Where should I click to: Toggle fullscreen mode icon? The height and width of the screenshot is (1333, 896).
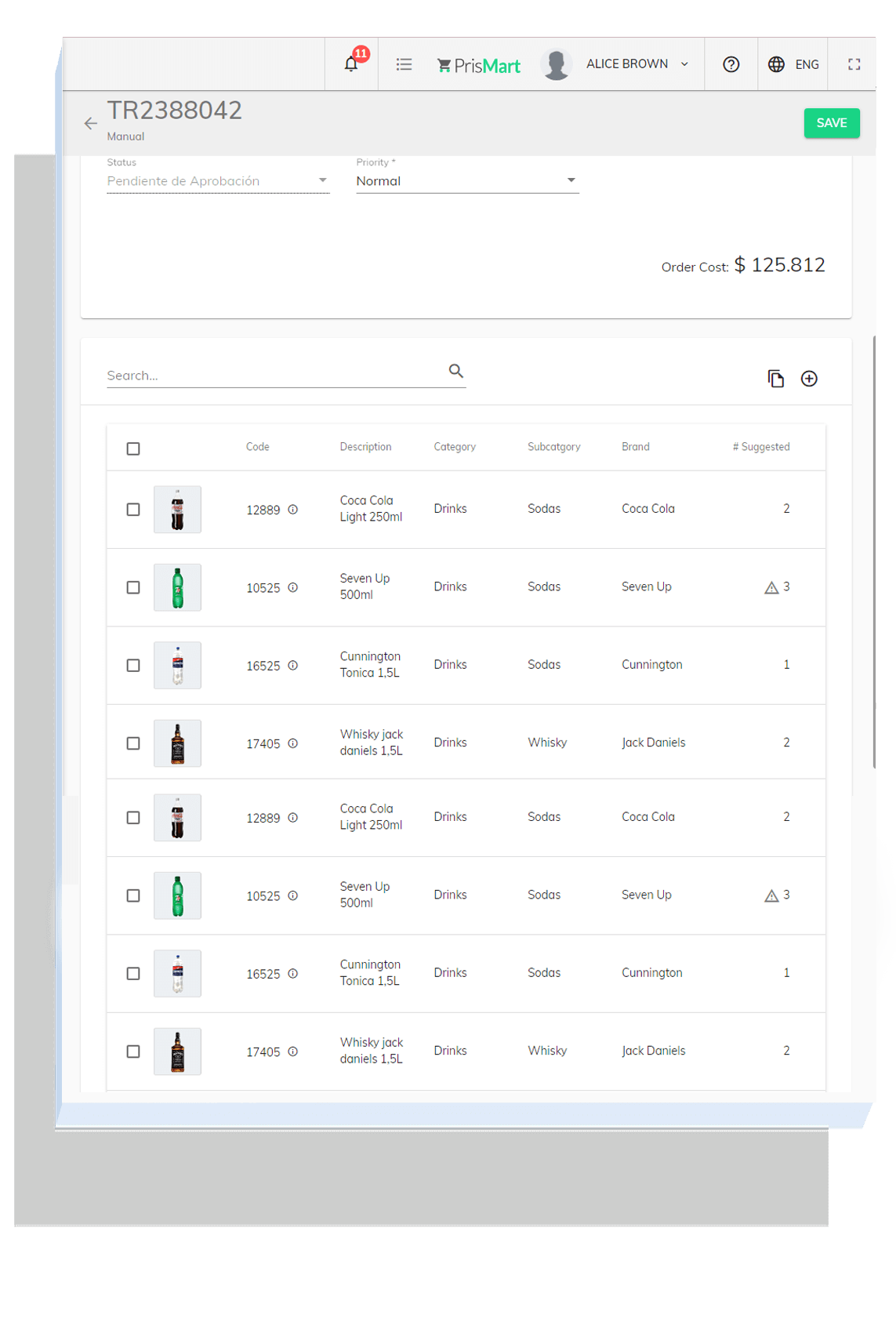(854, 64)
